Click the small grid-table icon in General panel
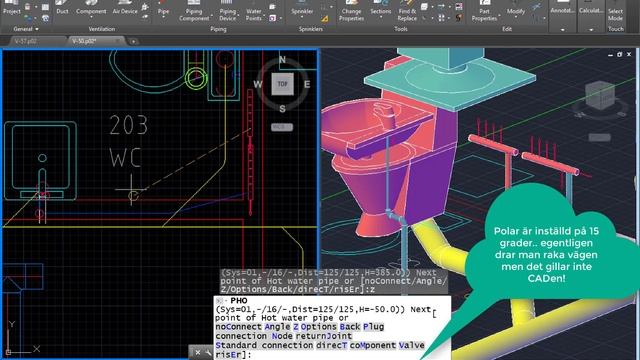This screenshot has width=640, height=360. 45,7
